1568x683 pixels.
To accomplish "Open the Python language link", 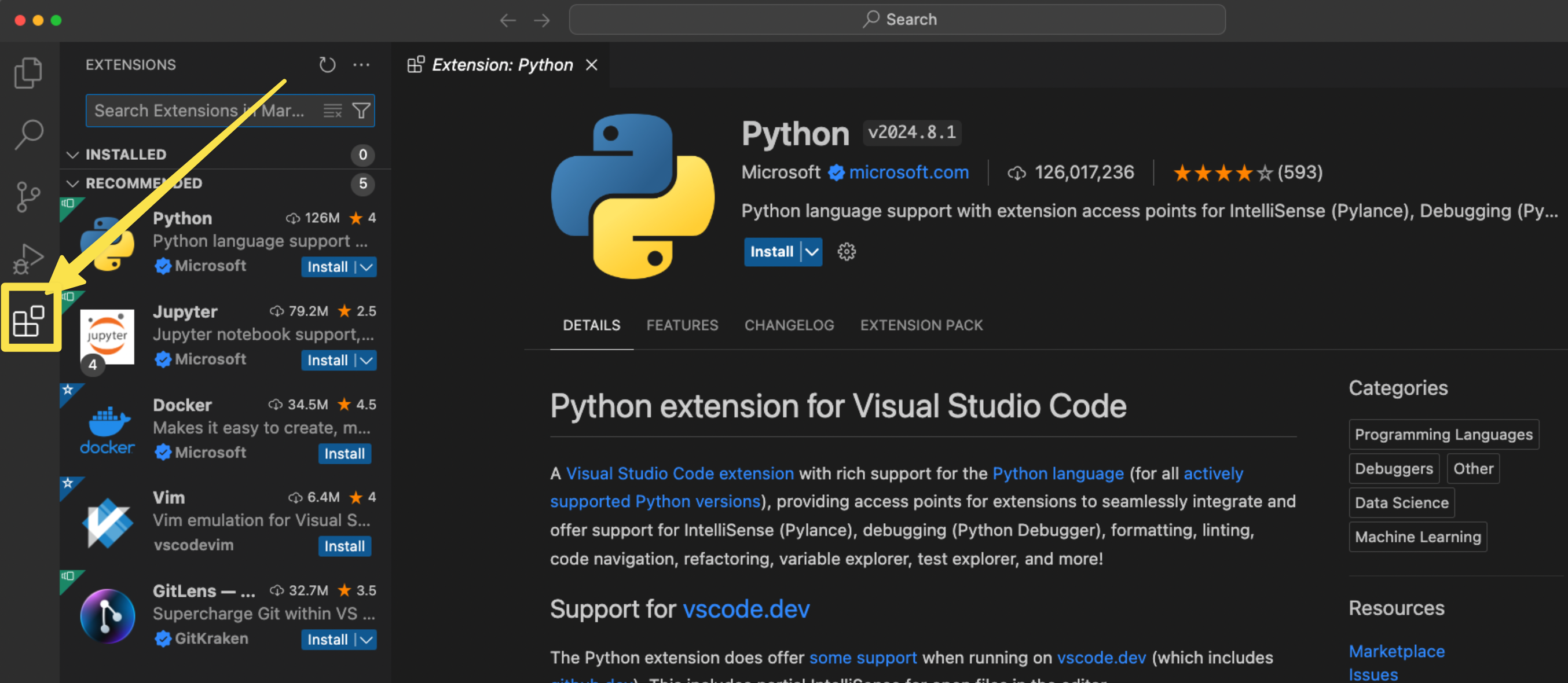I will [1057, 473].
